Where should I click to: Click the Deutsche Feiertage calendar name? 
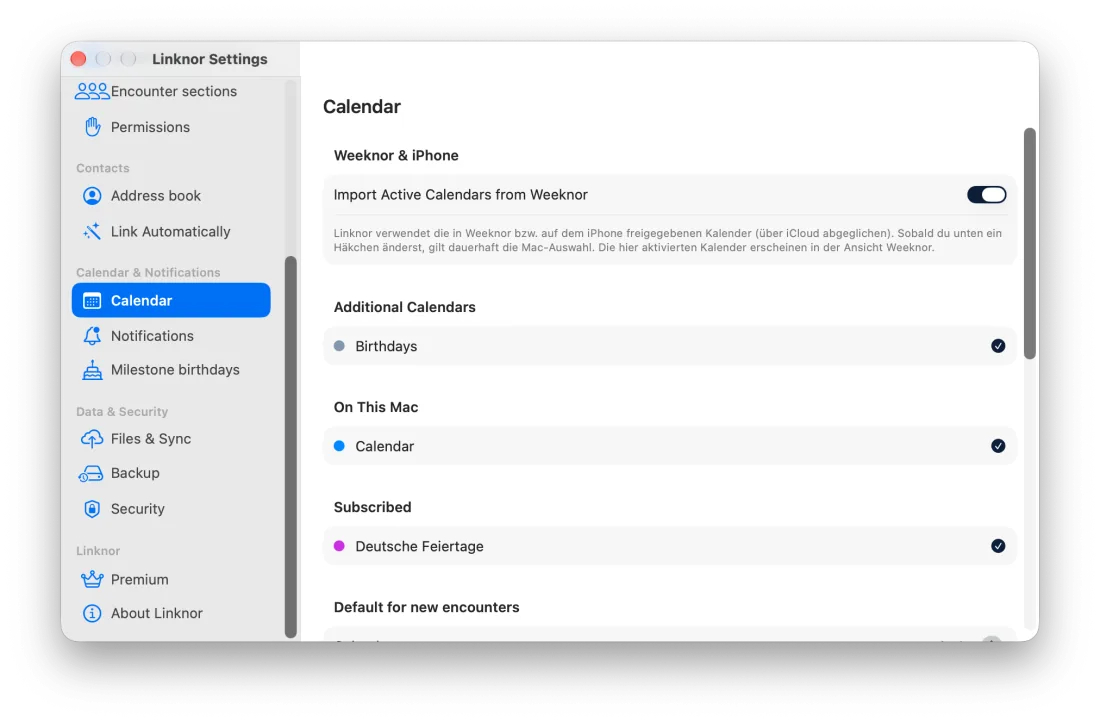click(420, 547)
